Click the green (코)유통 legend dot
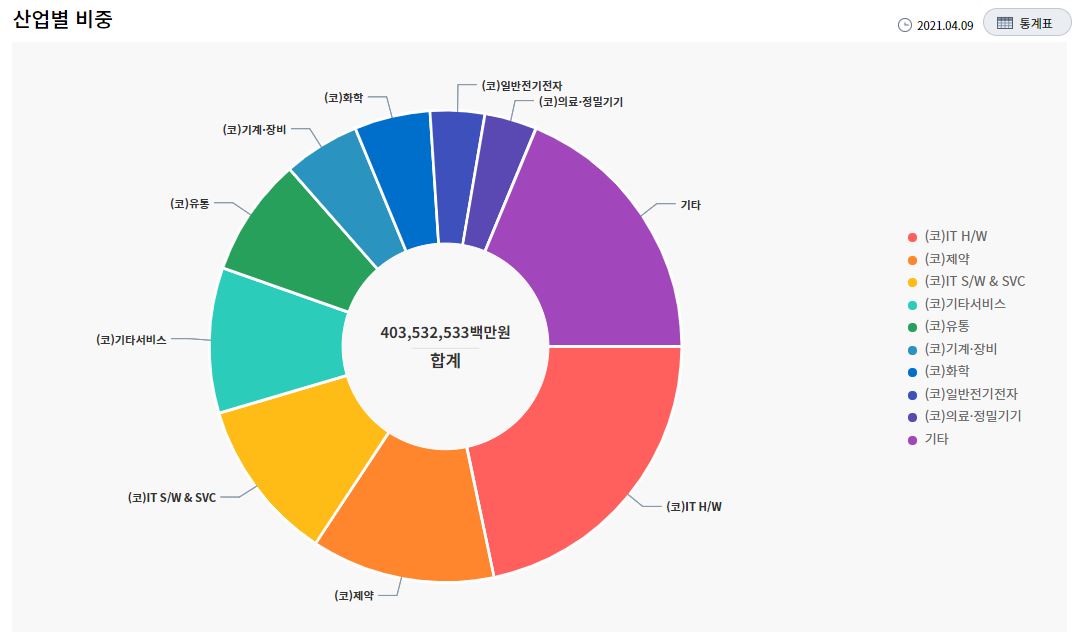Viewport: 1083px width, 640px height. [x=912, y=327]
